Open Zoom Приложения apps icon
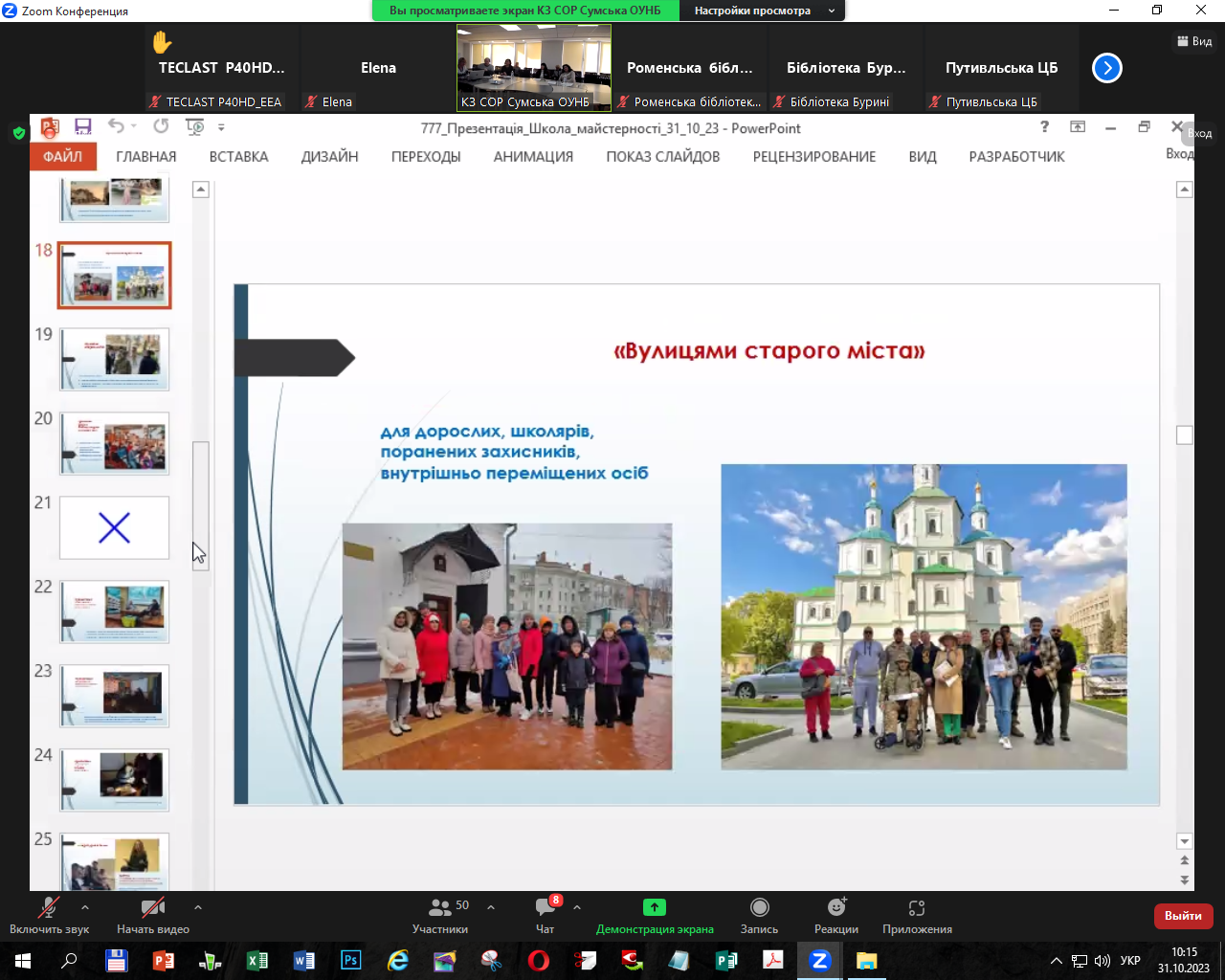Screen dimensions: 1225x980 [917, 907]
